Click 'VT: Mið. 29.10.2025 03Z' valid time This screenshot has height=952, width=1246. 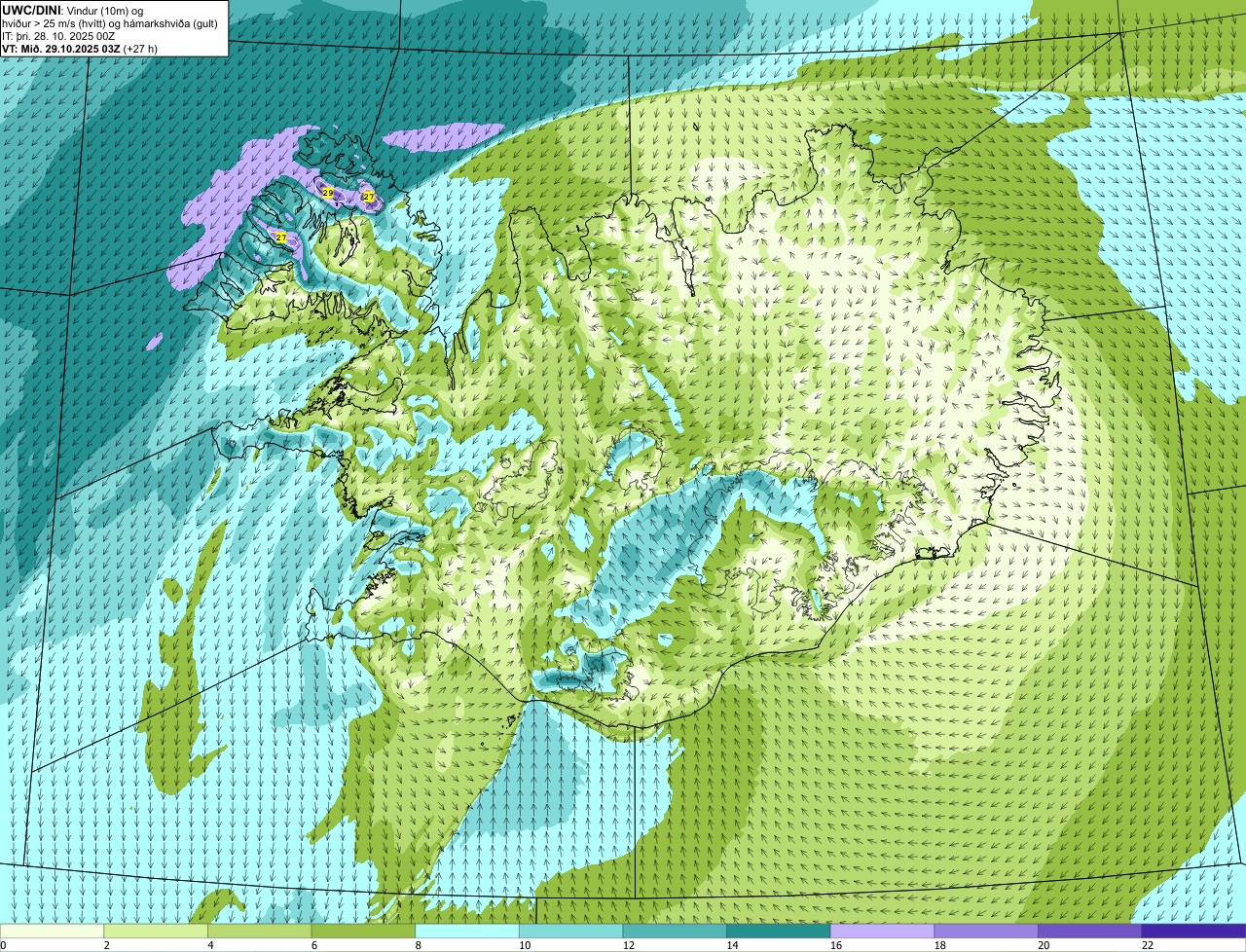(60, 49)
